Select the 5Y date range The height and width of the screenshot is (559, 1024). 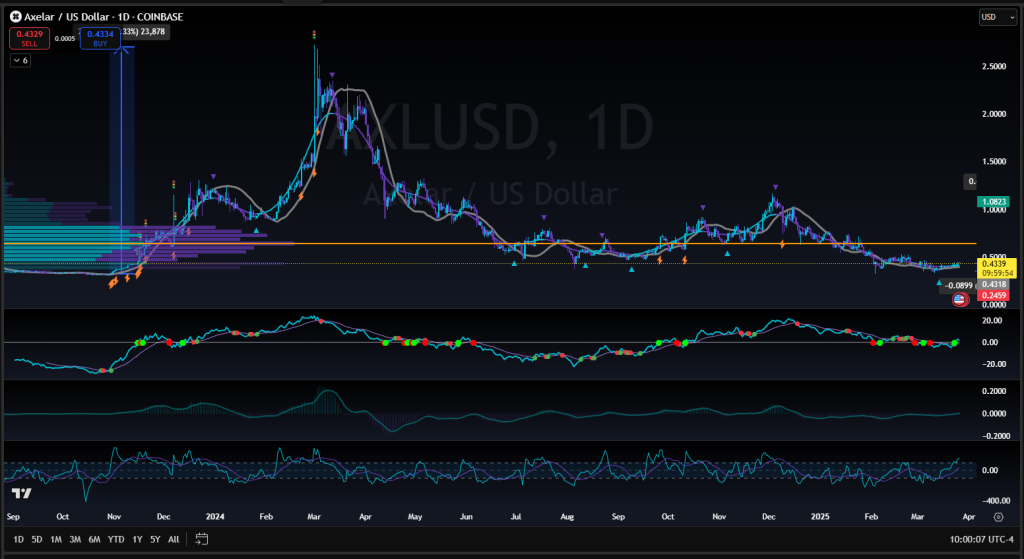pyautogui.click(x=155, y=539)
